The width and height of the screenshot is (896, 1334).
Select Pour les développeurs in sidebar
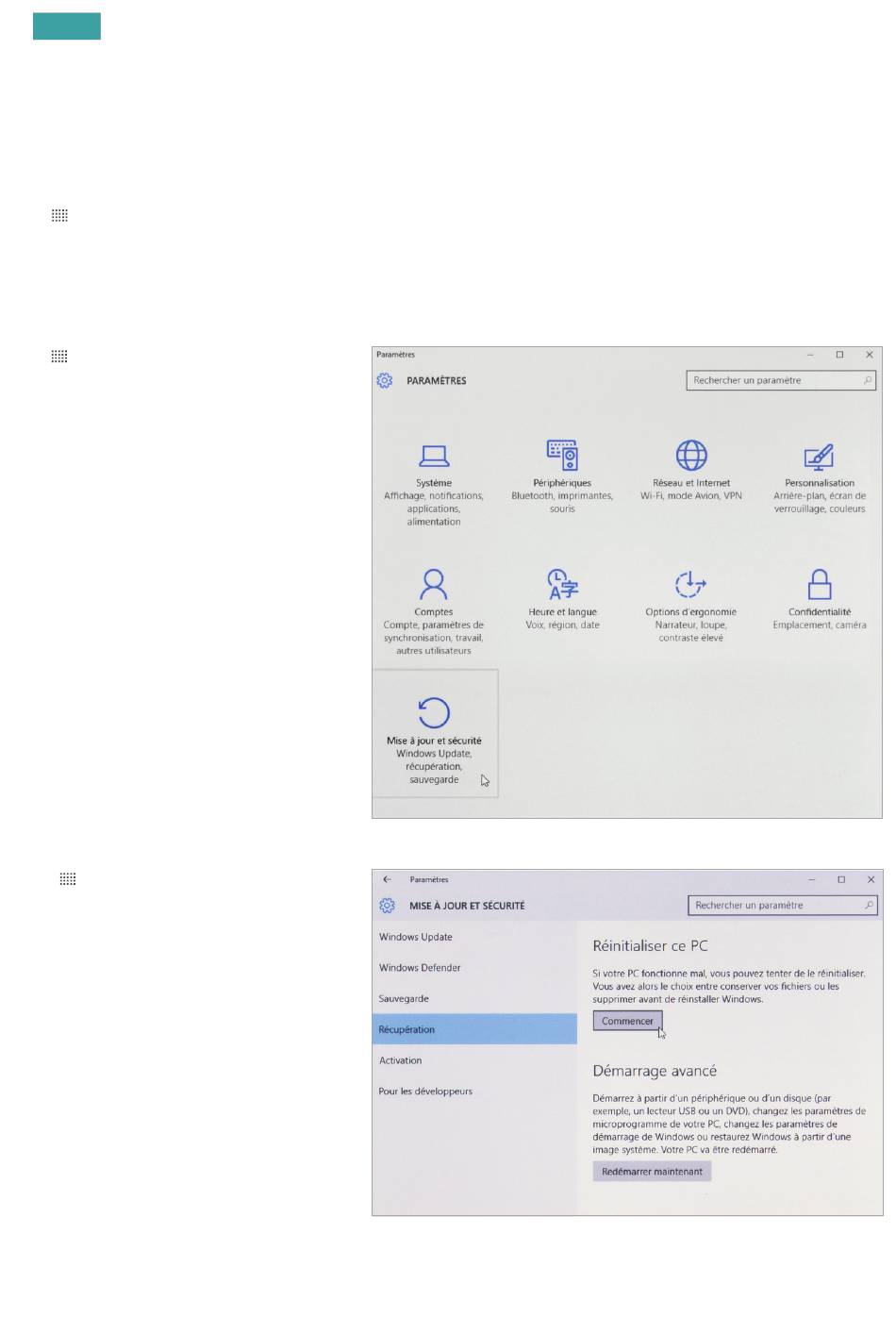coord(425,1092)
